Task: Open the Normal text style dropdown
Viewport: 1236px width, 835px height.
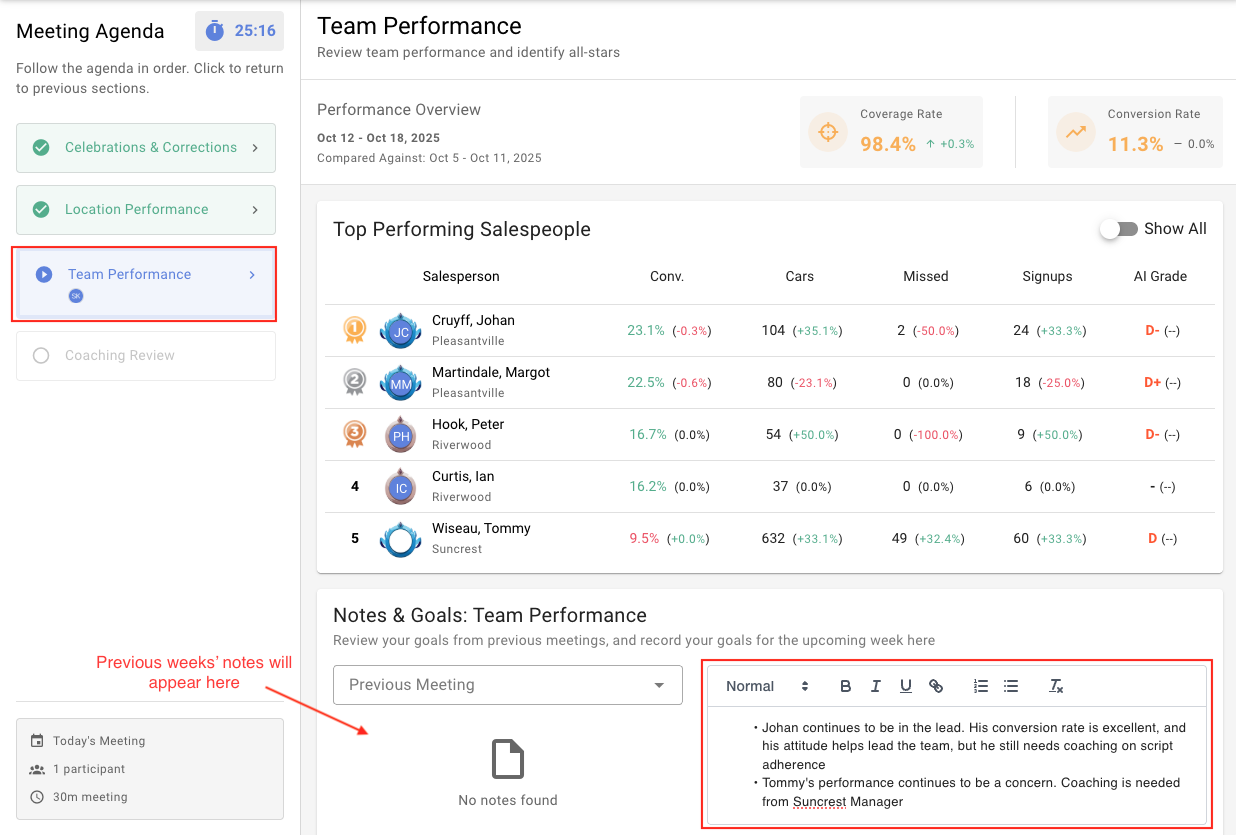Action: pyautogui.click(x=767, y=686)
